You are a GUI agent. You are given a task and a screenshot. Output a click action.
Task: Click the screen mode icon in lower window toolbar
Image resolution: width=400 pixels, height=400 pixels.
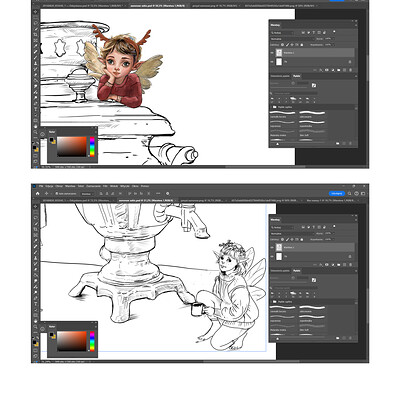(x=36, y=356)
